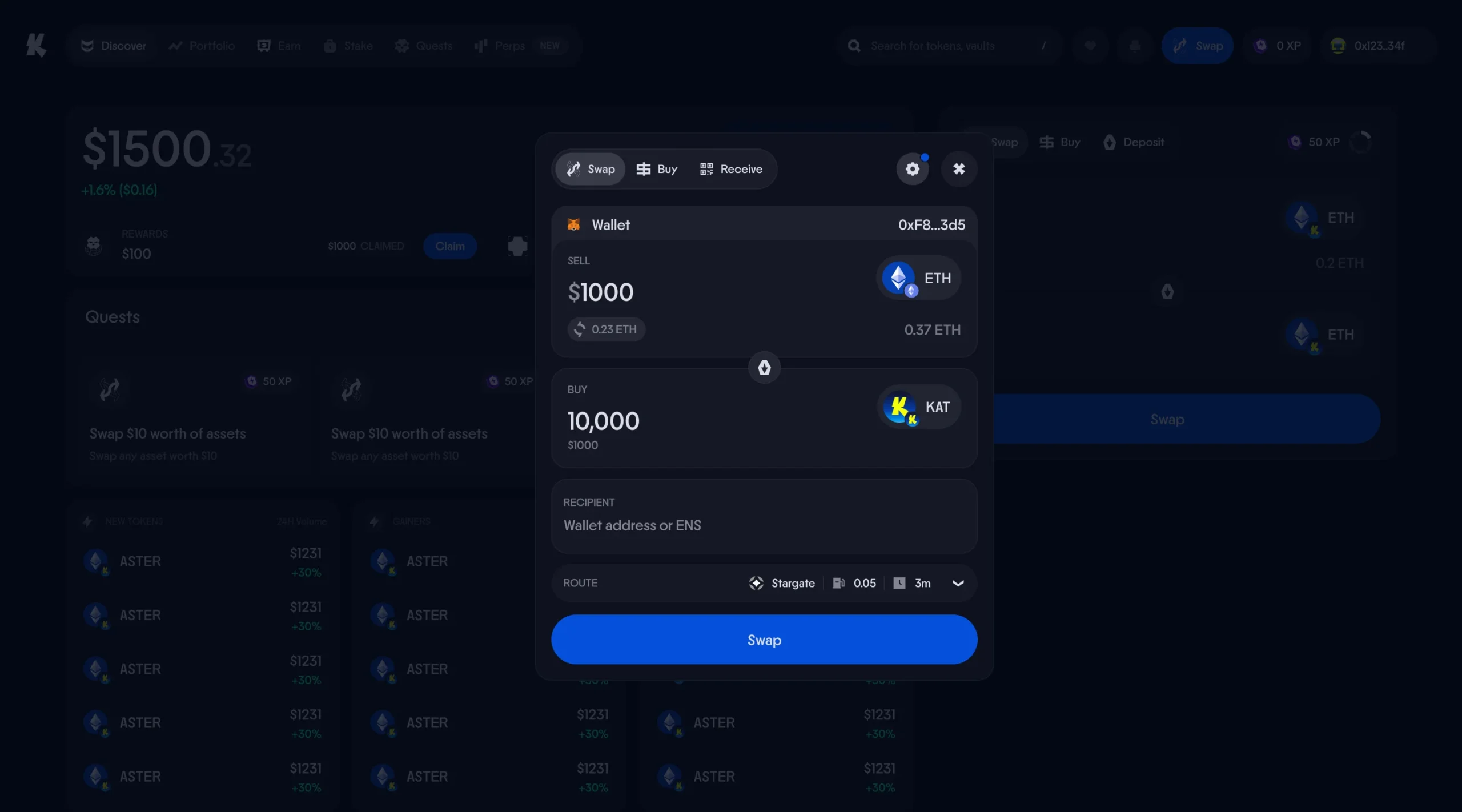Switch to the Buy tab in modal
The height and width of the screenshot is (812, 1462).
(657, 169)
